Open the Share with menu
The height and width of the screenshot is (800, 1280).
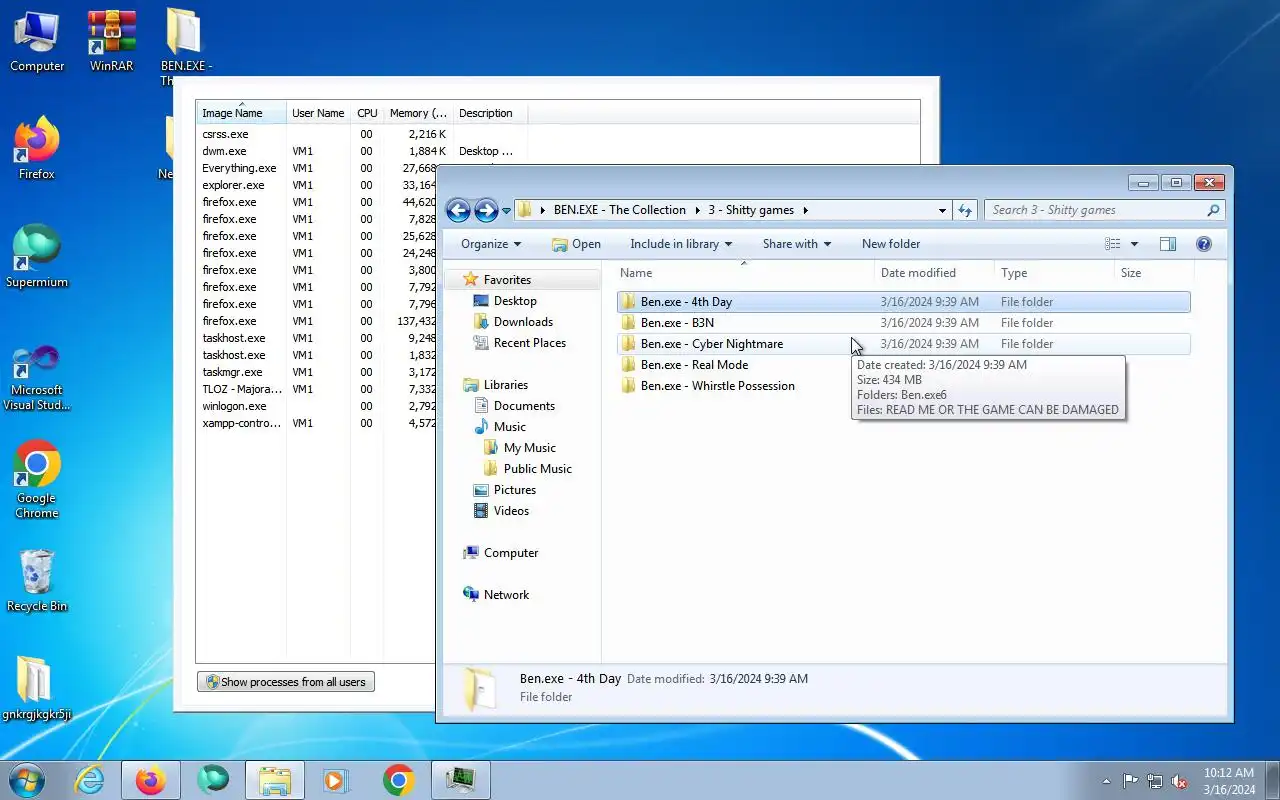(797, 244)
